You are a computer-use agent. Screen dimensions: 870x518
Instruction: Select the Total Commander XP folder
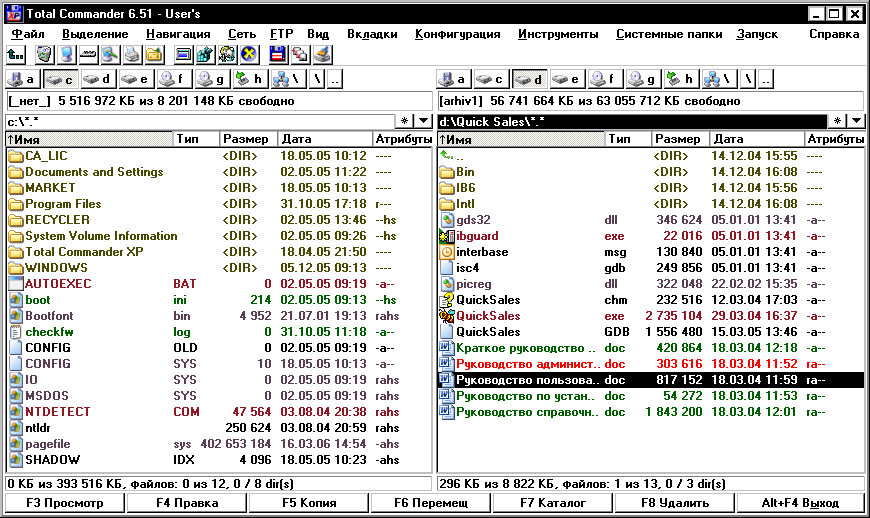click(x=219, y=252)
